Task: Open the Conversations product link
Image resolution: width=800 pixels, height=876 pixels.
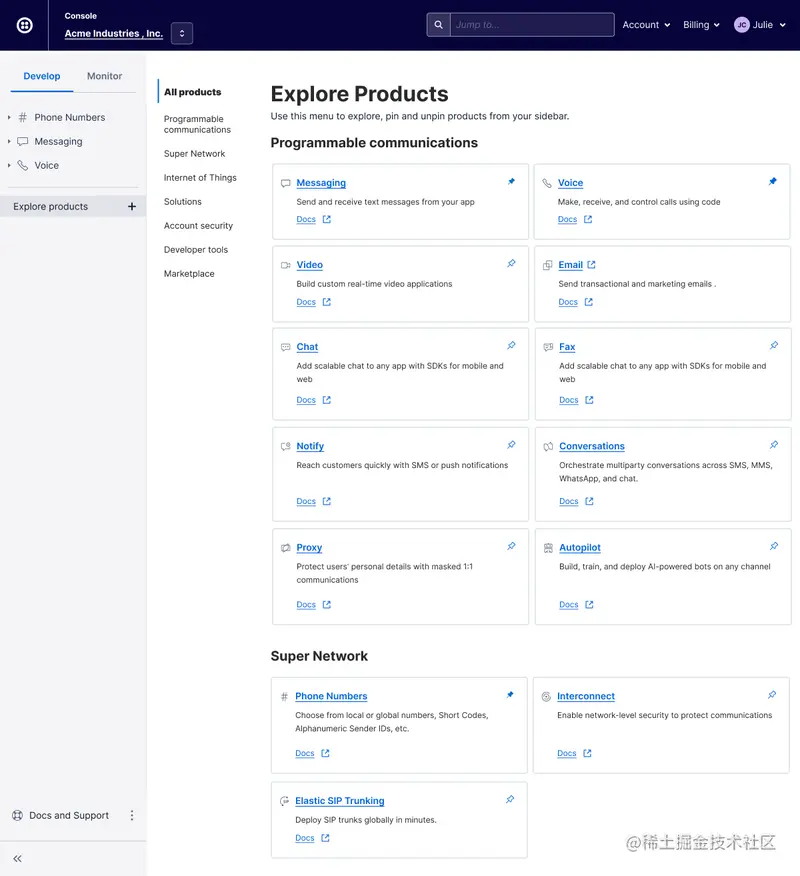Action: [x=592, y=447]
